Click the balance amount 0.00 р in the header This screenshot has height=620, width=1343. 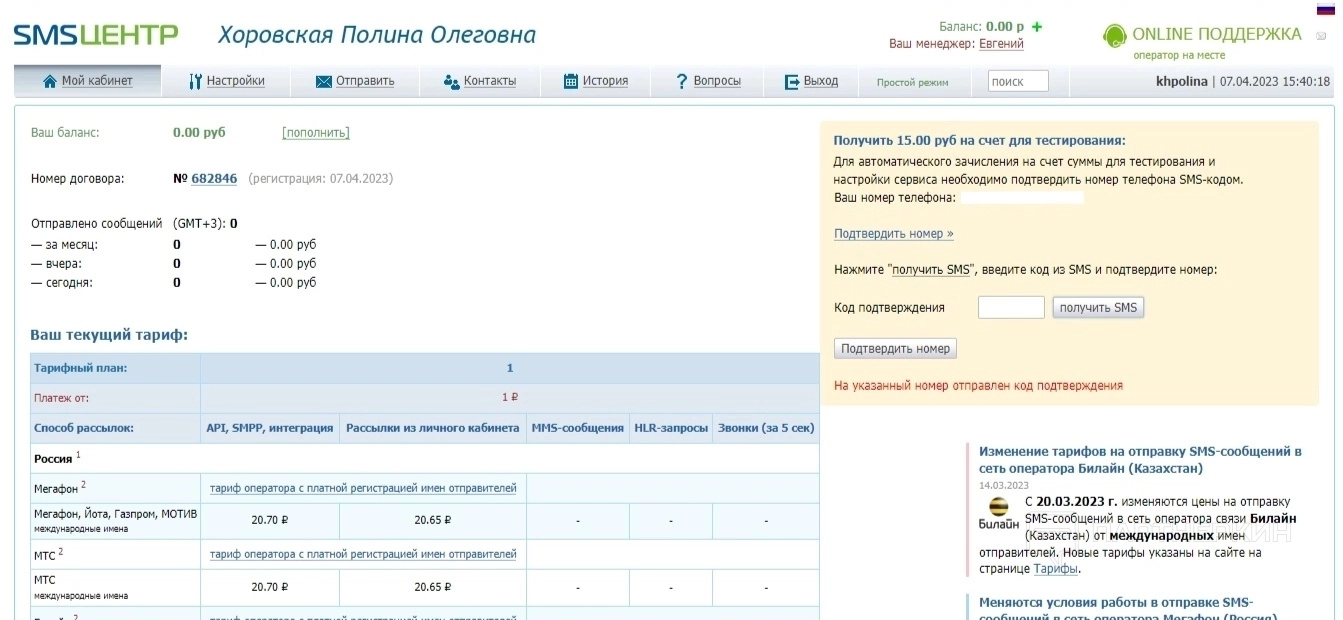coord(1005,27)
